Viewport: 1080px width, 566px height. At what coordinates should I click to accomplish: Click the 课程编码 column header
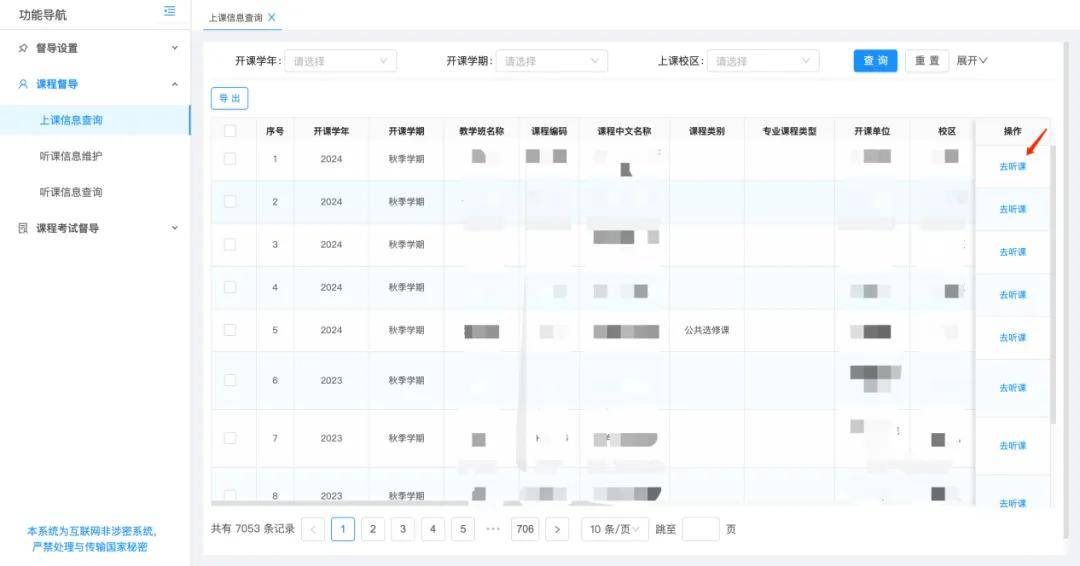[x=549, y=131]
